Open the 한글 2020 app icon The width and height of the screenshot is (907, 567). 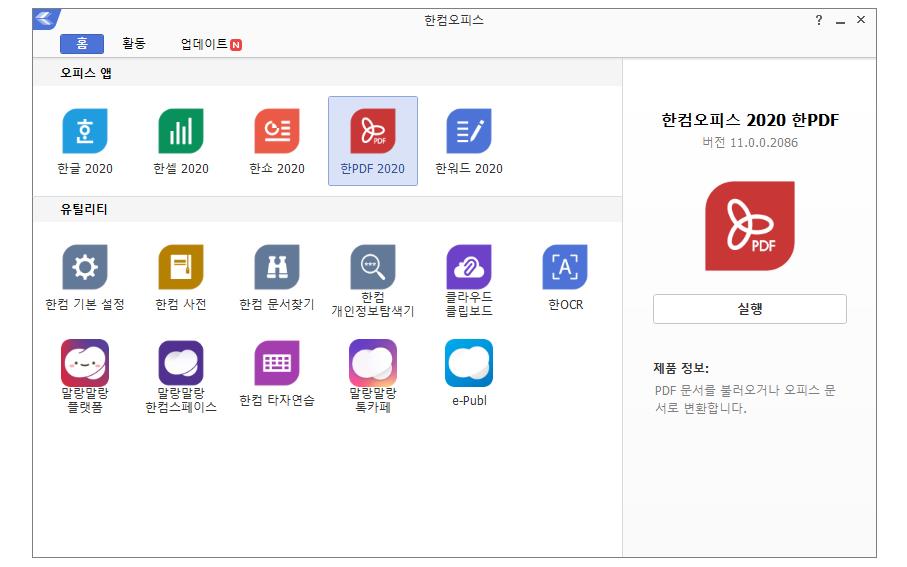84,131
